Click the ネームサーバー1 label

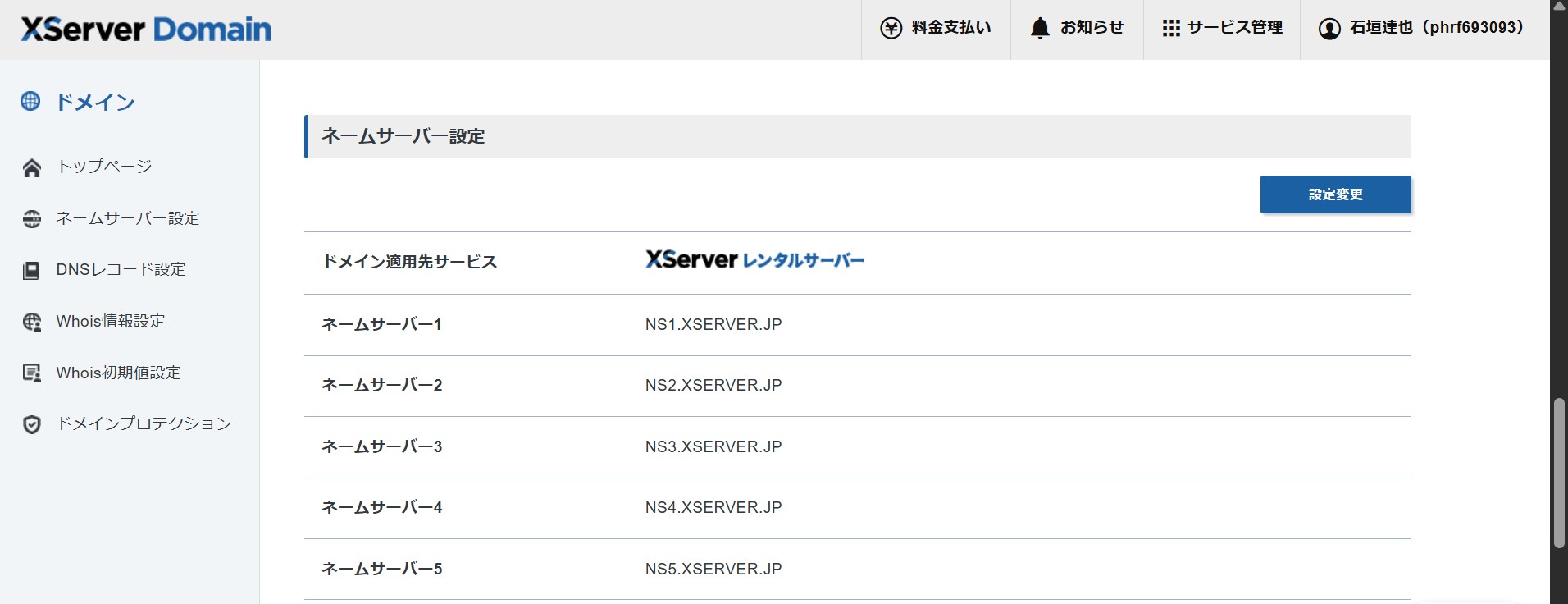381,324
